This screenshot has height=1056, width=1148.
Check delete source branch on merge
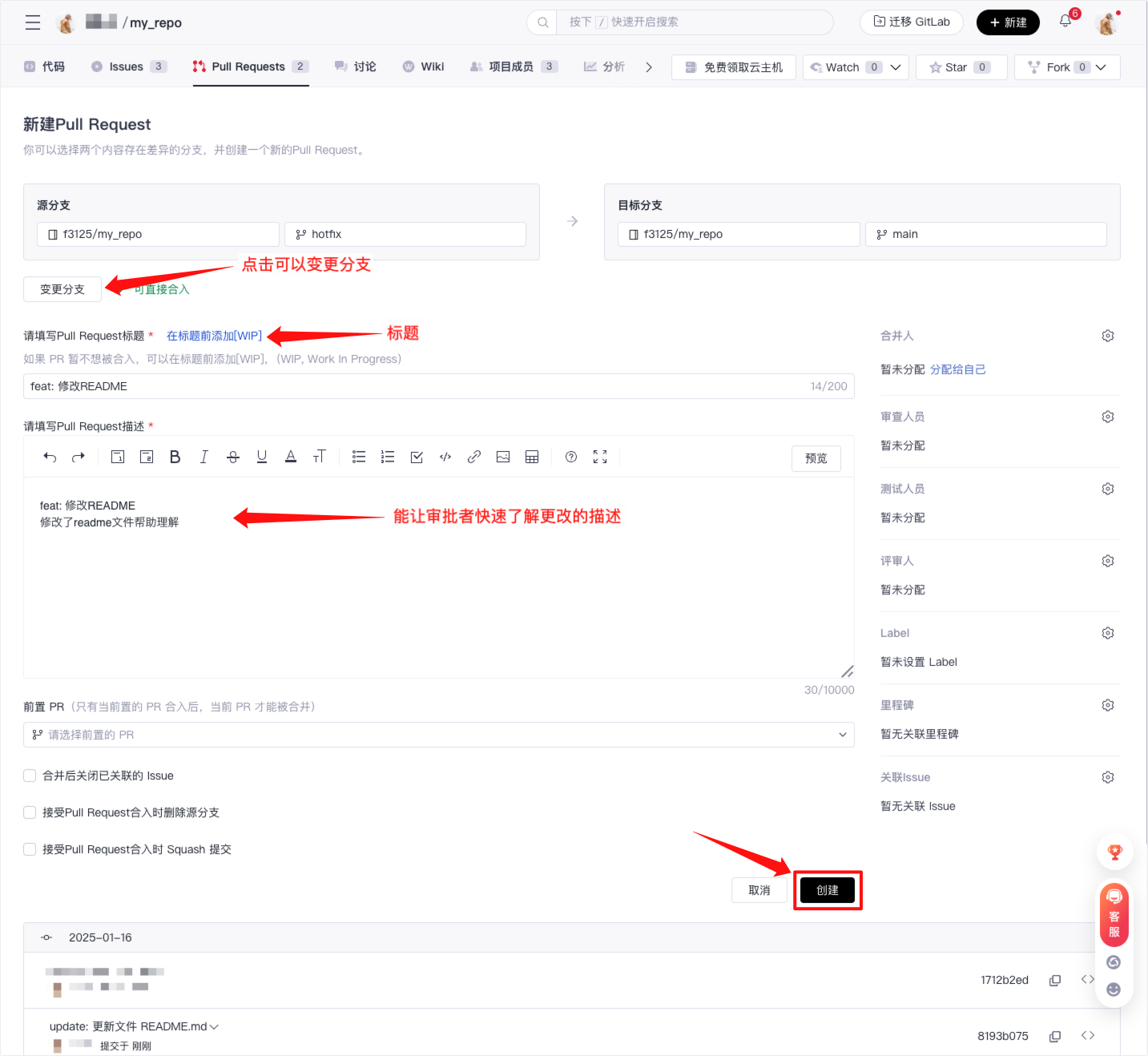pos(30,812)
